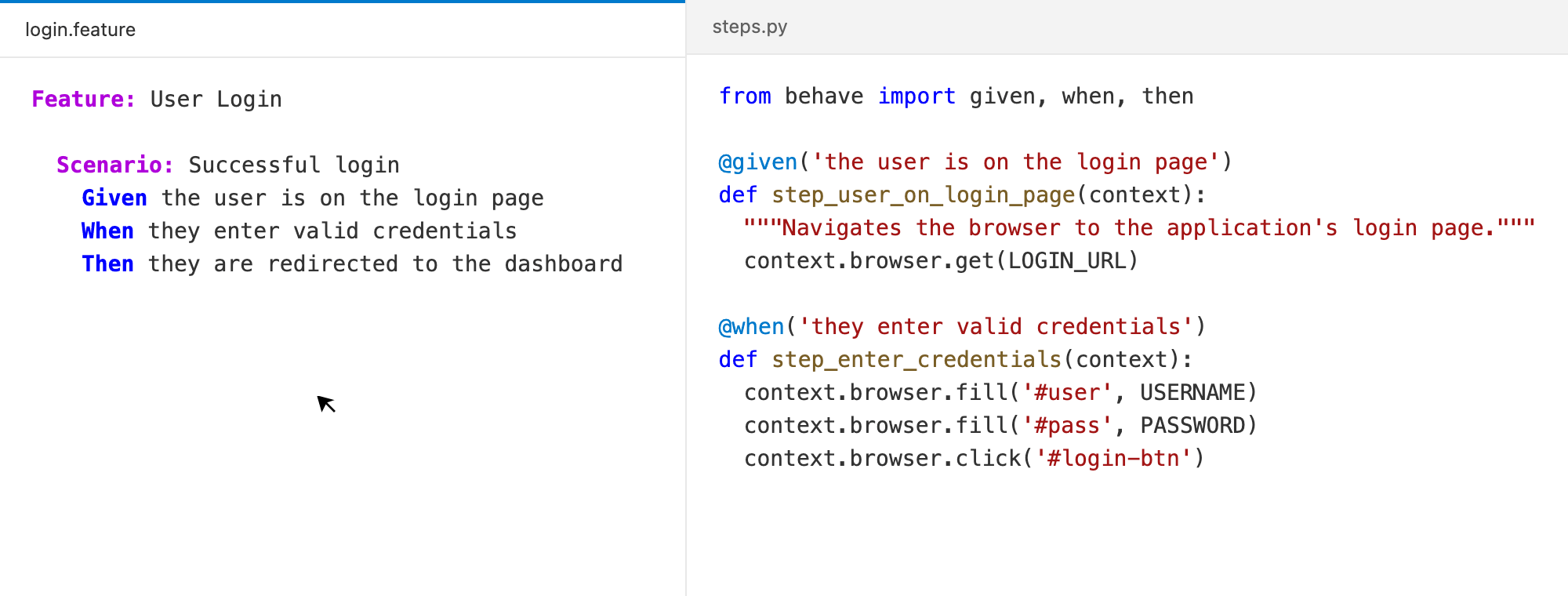Select 'User Login' feature title text
The image size is (1568, 596).
[216, 99]
